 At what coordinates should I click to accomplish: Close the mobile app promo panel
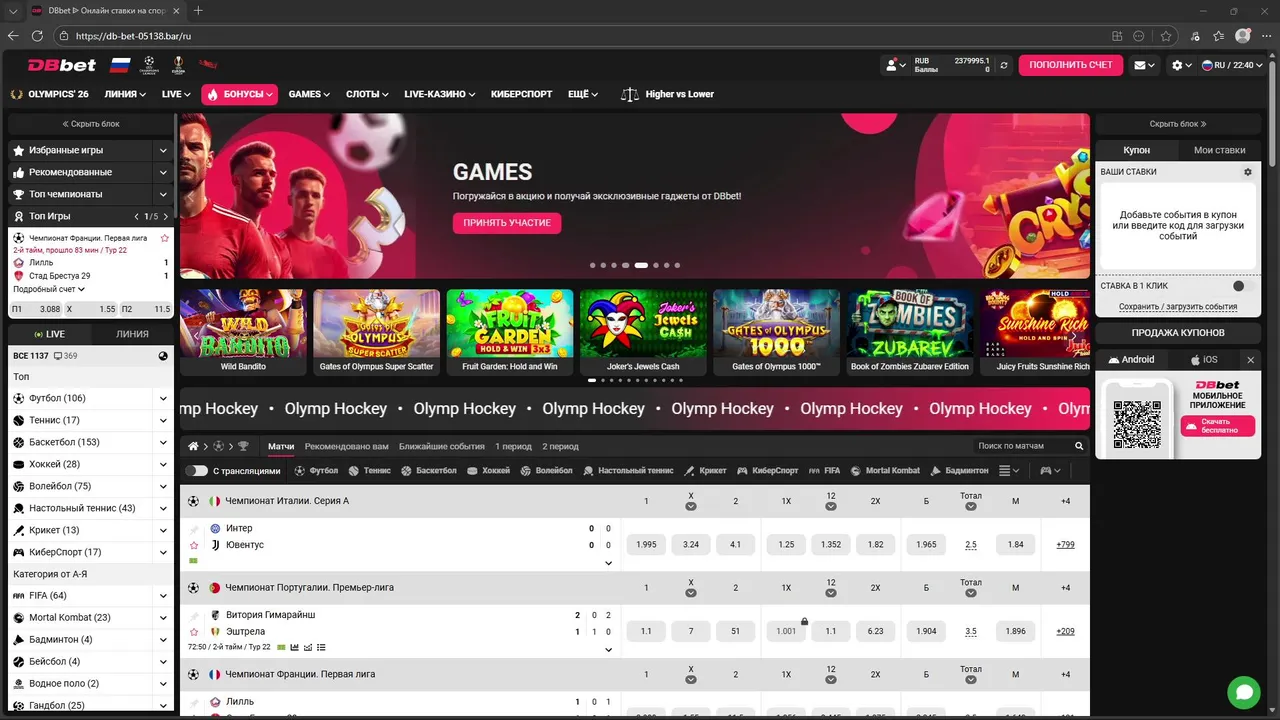pyautogui.click(x=1250, y=359)
